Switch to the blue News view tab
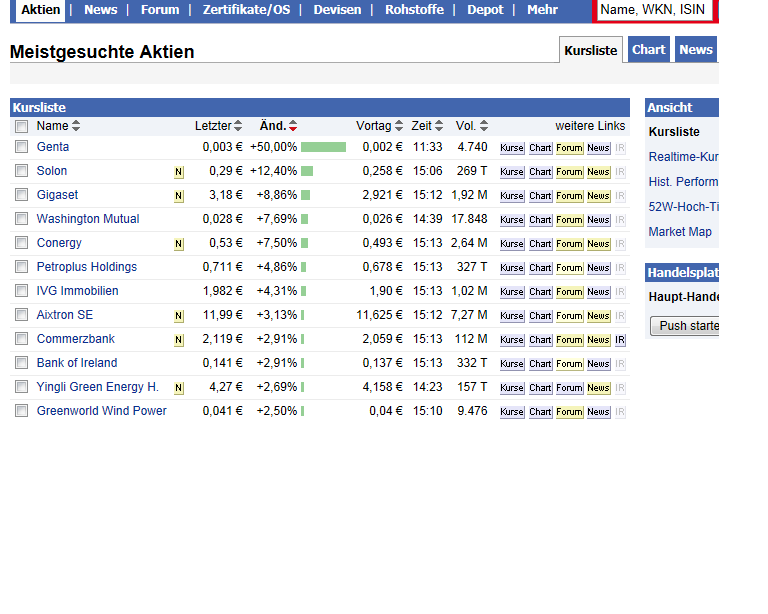The width and height of the screenshot is (768, 614). tap(696, 49)
